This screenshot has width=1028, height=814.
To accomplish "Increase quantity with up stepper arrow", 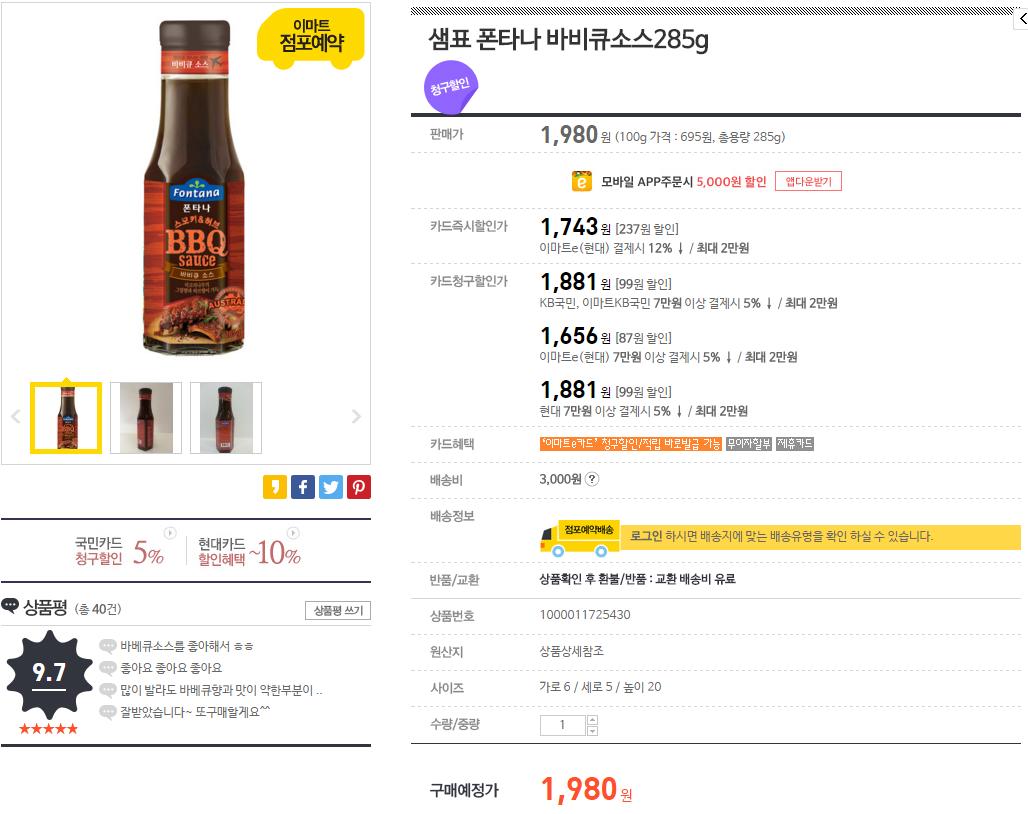I will (x=593, y=720).
